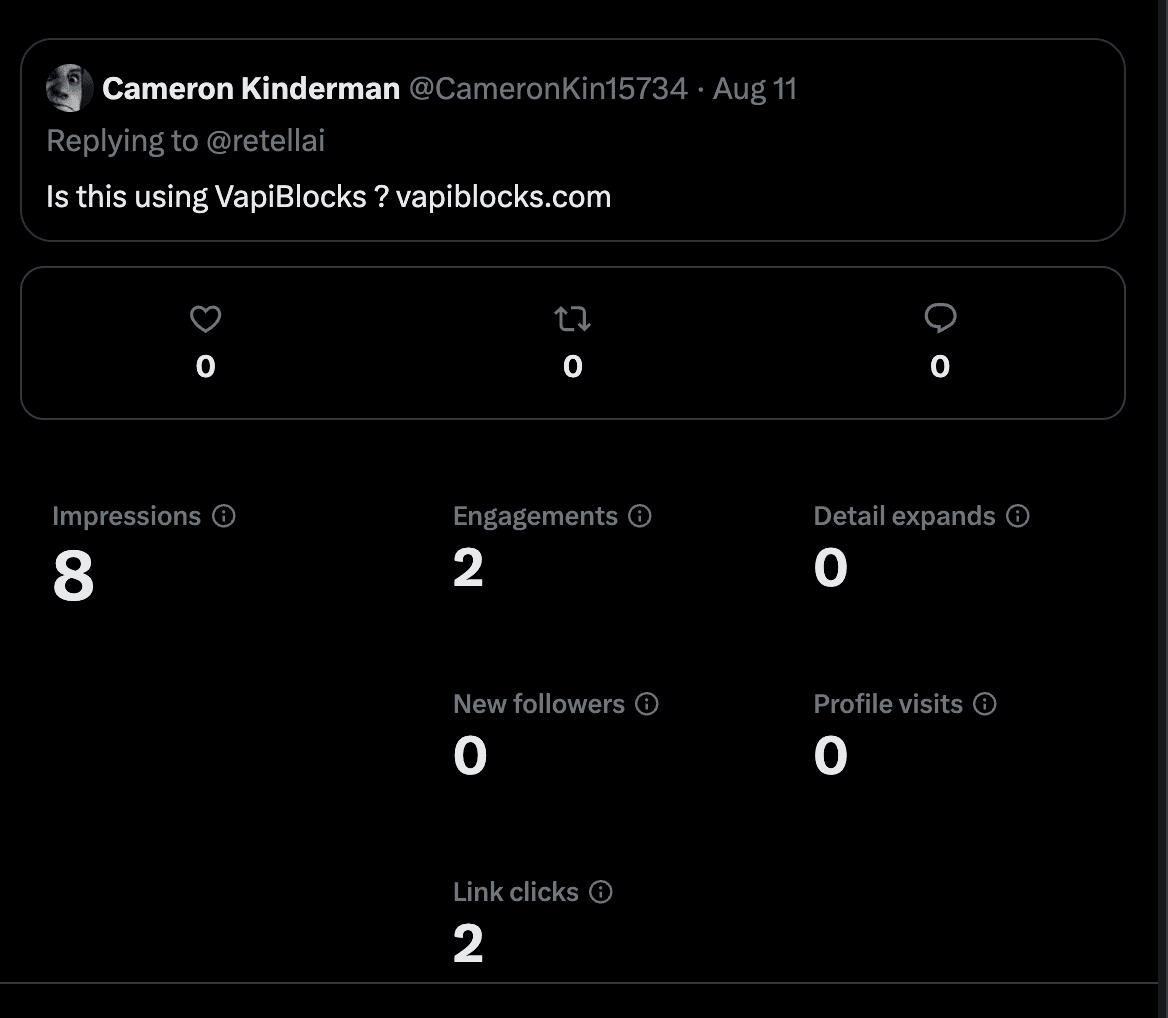Screen dimensions: 1168x1018
Task: Select the tweet text area
Action: tap(328, 196)
